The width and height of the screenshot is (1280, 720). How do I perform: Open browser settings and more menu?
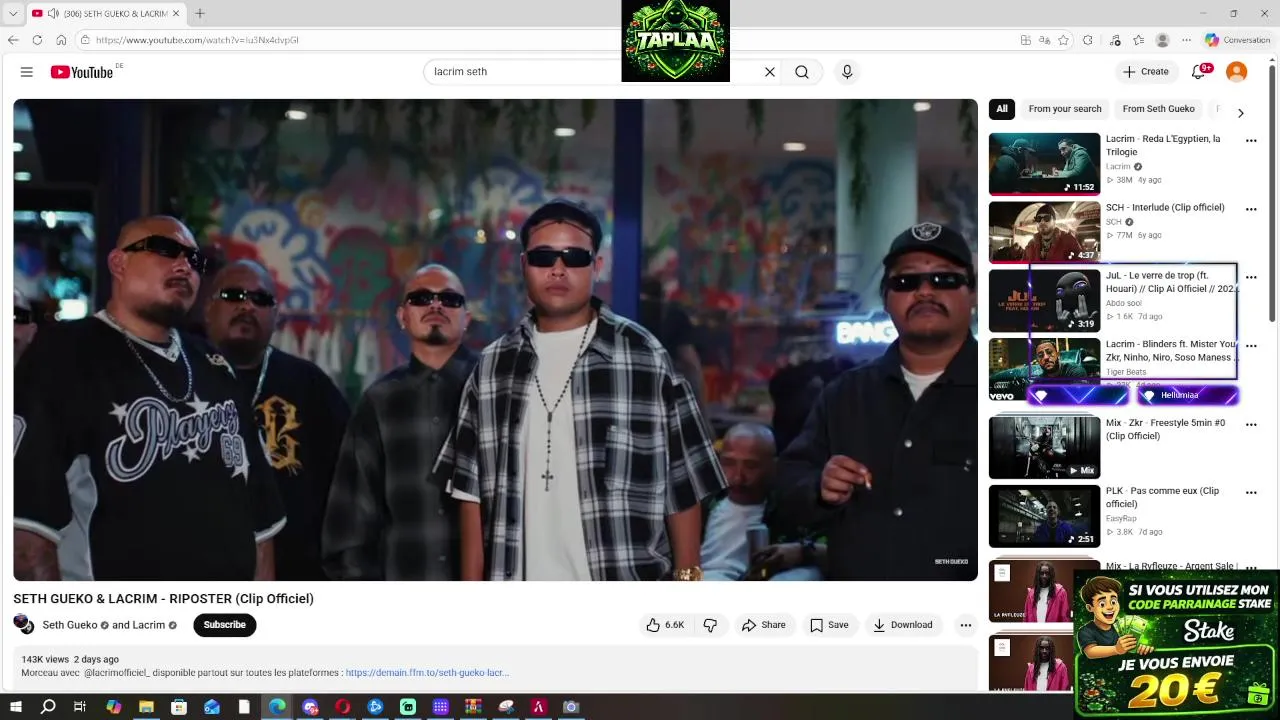click(1186, 40)
